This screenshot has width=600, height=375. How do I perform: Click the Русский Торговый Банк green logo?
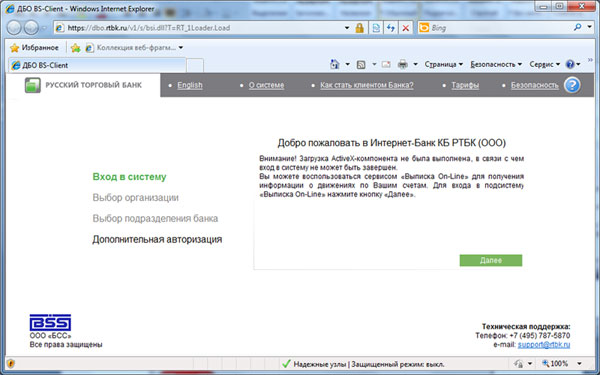pos(33,85)
